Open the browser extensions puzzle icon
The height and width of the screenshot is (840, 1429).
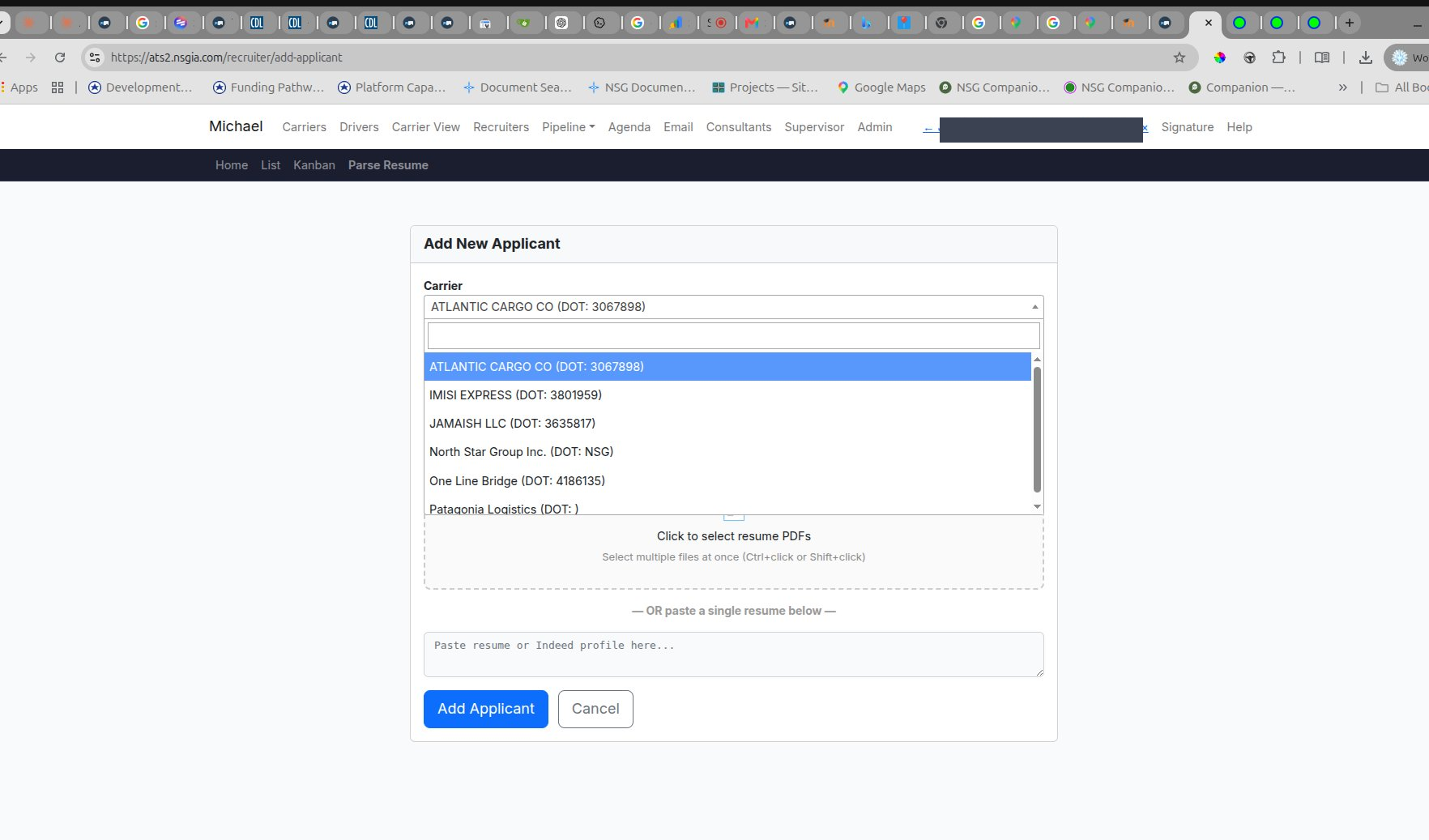(1279, 58)
